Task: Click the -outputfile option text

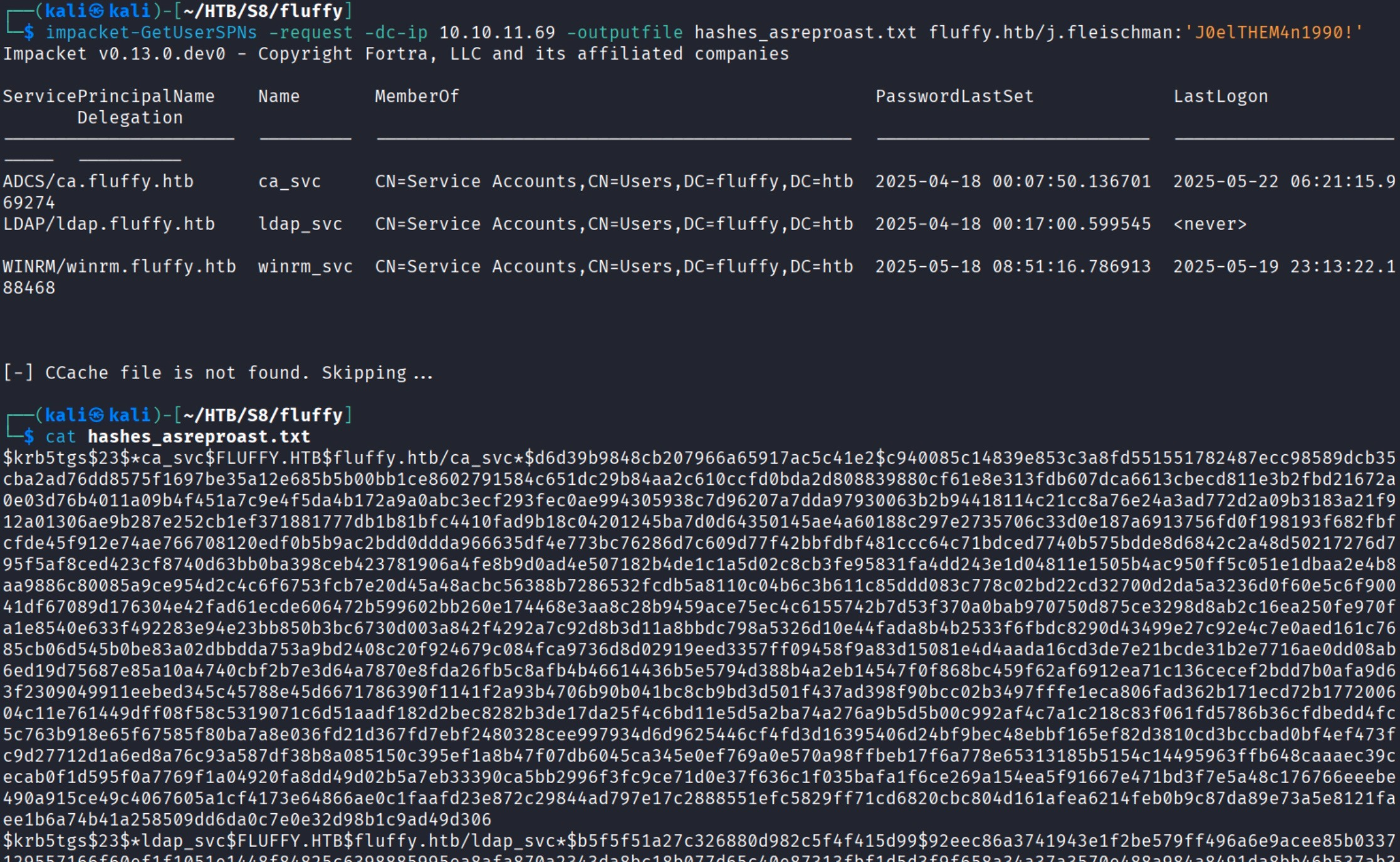Action: [624, 33]
